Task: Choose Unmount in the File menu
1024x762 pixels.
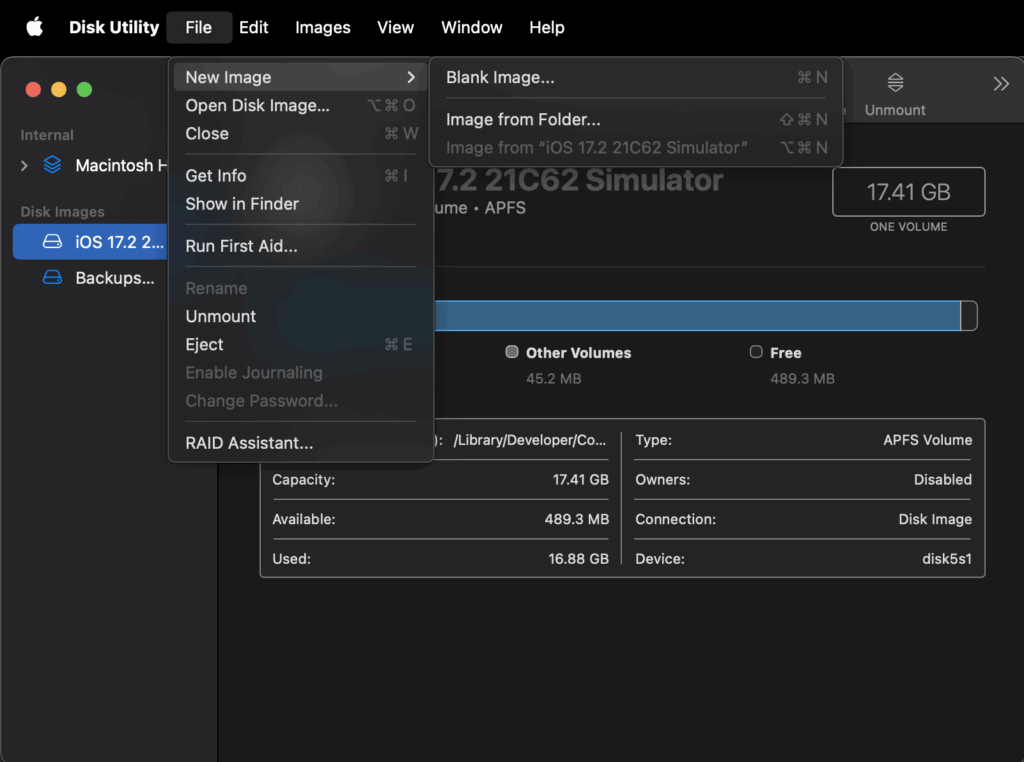Action: (x=300, y=316)
